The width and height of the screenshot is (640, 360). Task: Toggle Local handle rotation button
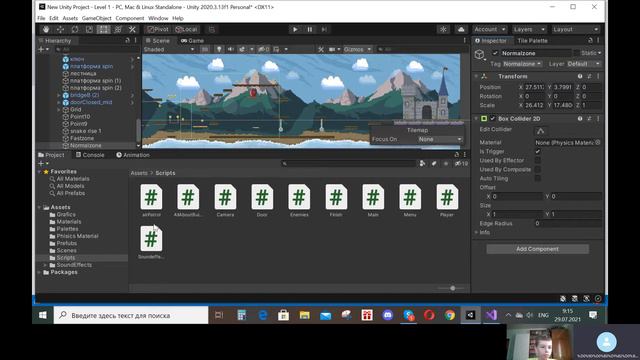tap(186, 29)
